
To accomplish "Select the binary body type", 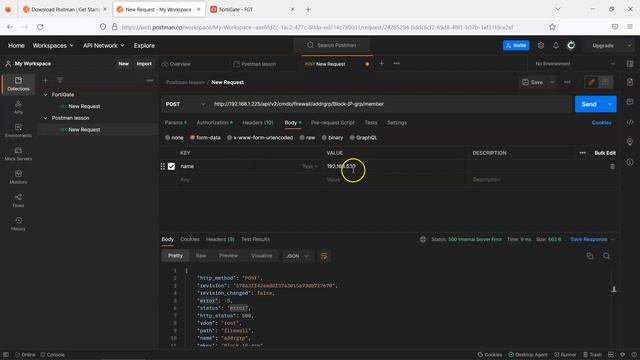I will pyautogui.click(x=333, y=138).
